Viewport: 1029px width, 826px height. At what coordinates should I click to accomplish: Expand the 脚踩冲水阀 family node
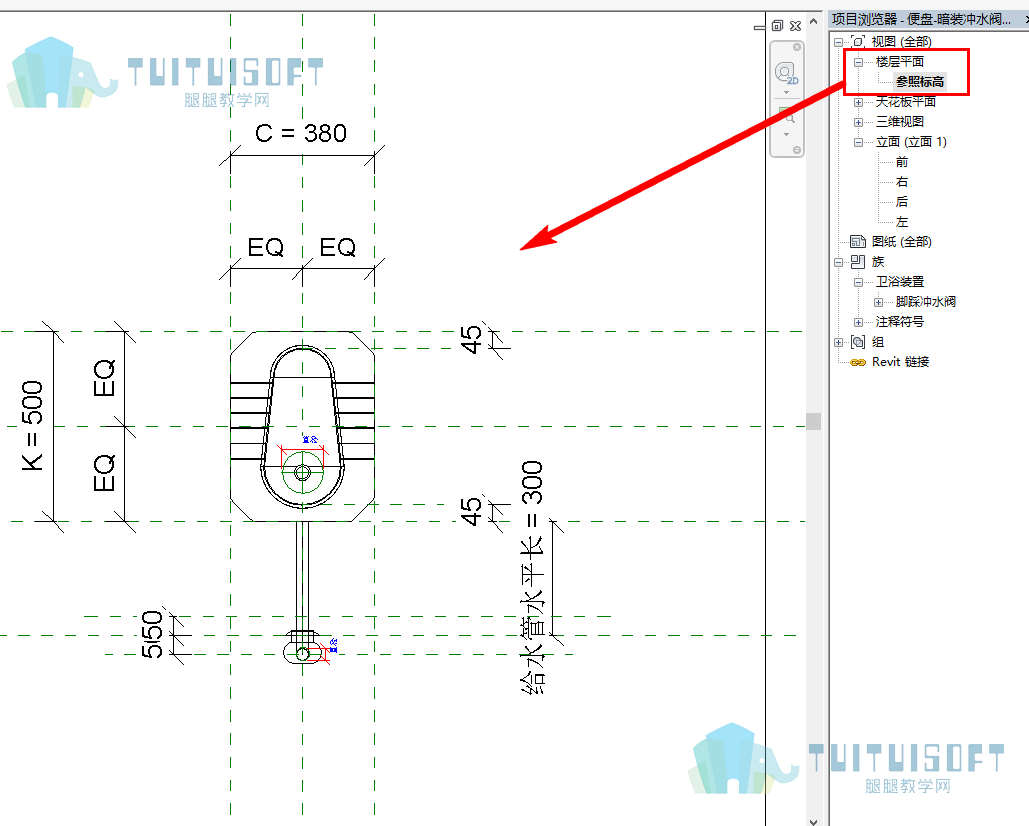click(x=878, y=302)
